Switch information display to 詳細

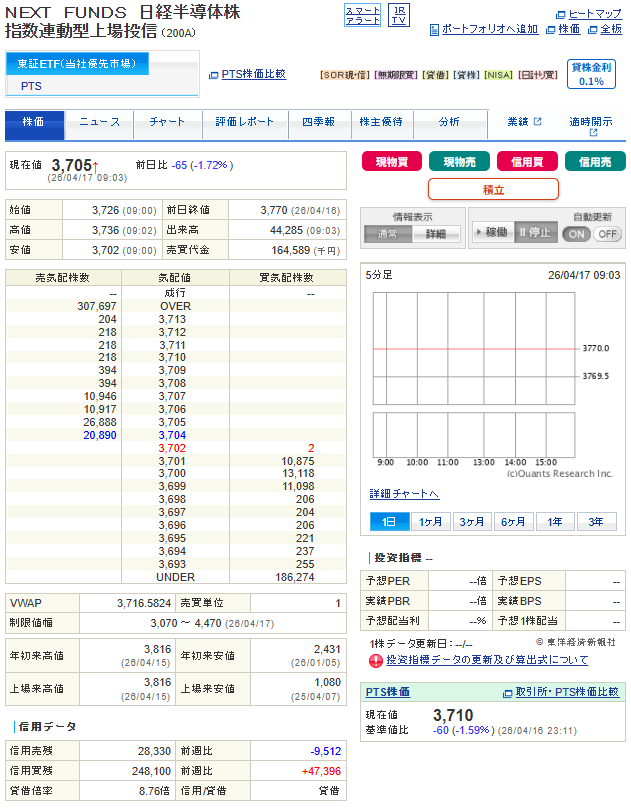coord(436,233)
